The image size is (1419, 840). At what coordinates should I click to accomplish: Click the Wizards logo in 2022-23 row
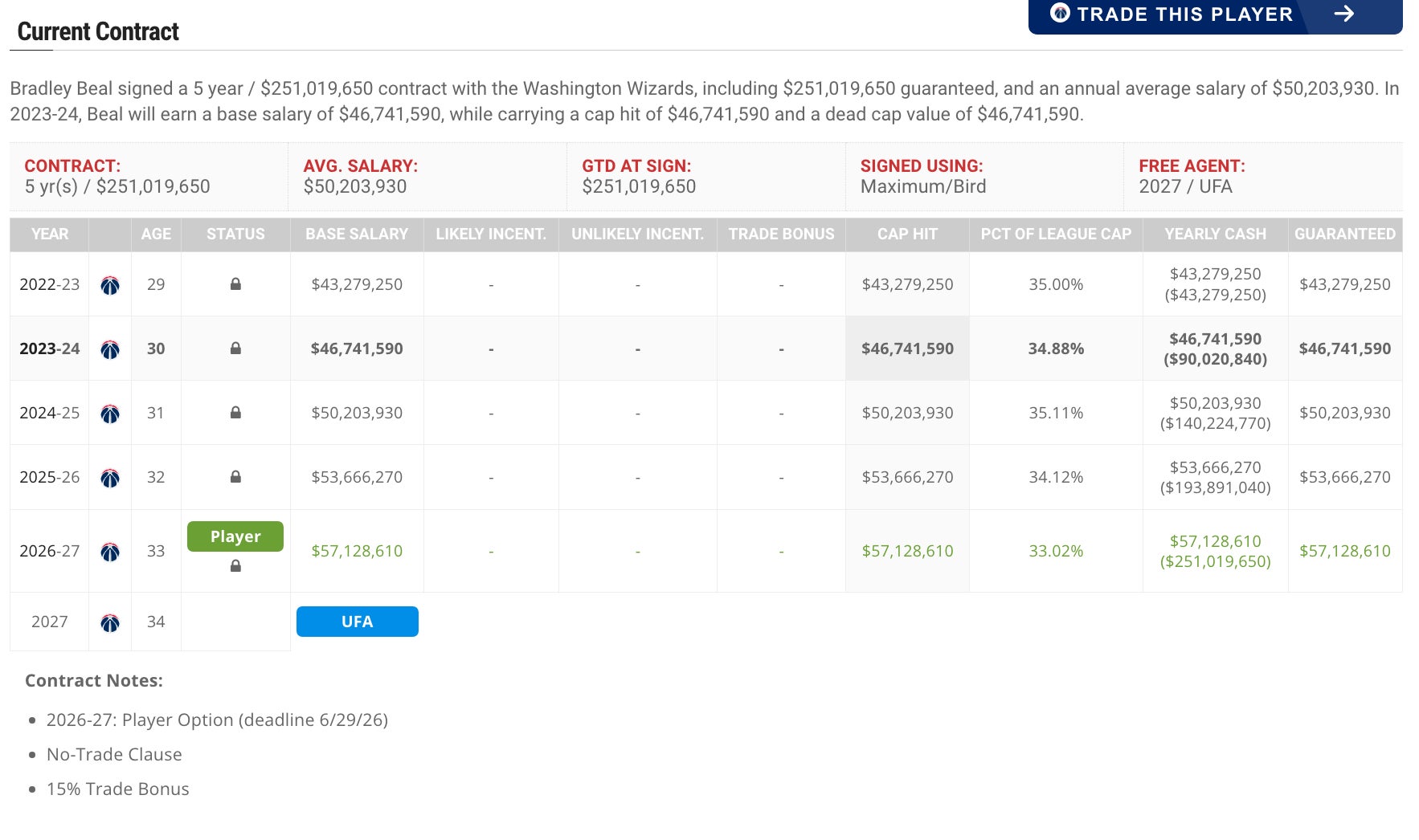110,285
